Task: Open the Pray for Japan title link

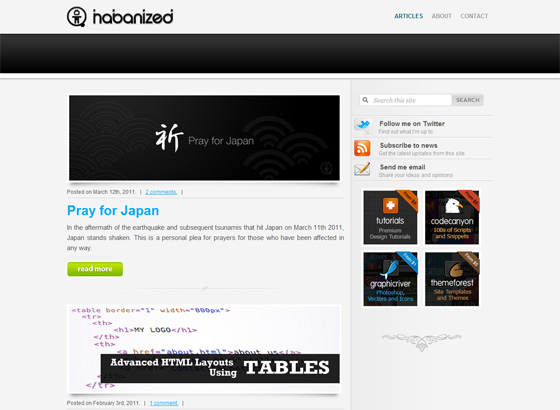Action: 113,211
